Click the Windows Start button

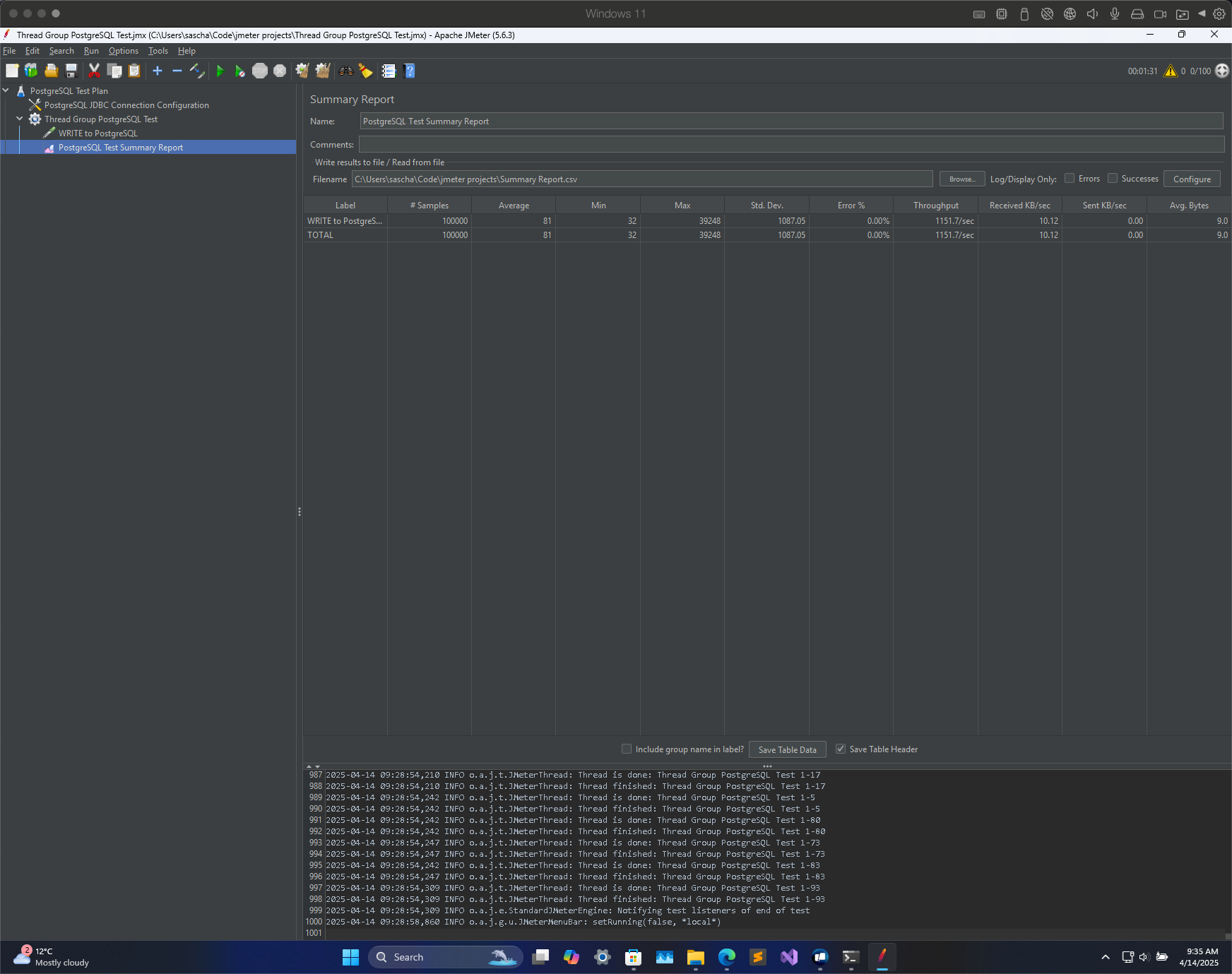350,957
